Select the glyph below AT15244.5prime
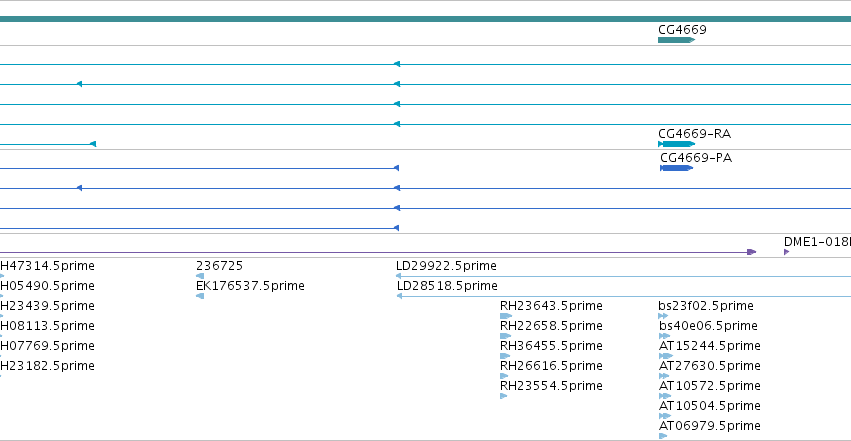Viewport: 851px width, 441px height. pos(665,356)
